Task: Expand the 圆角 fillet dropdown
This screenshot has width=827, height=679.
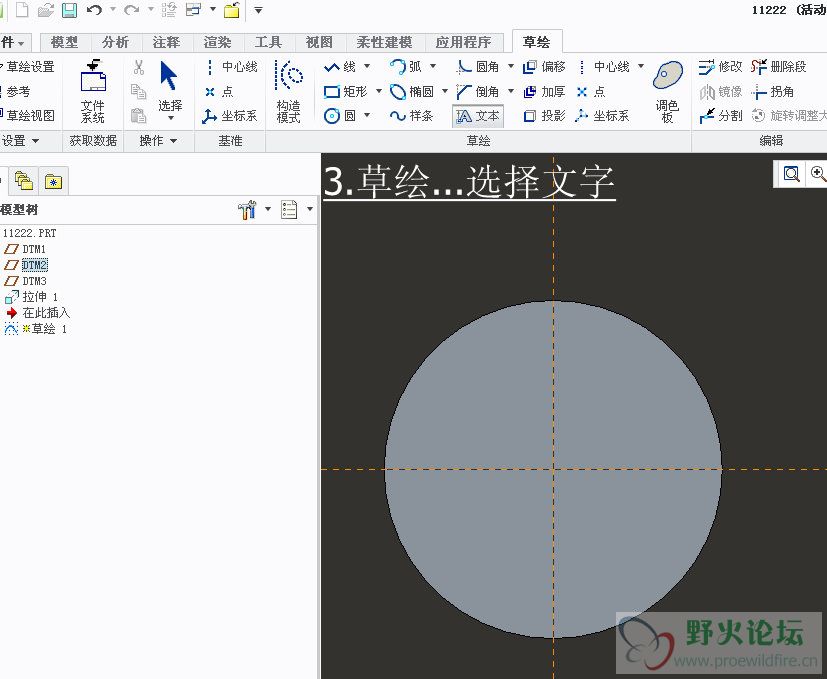Action: click(x=511, y=66)
